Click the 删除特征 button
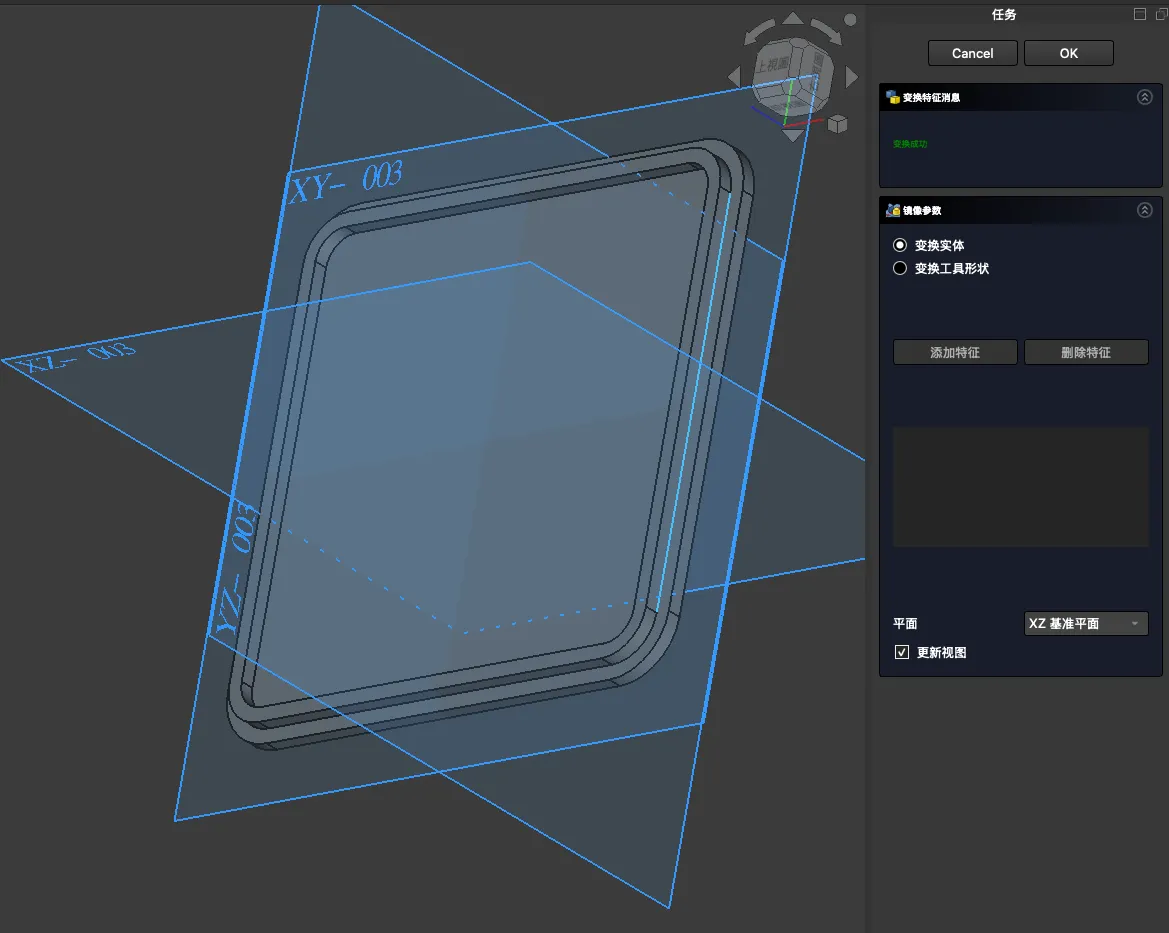The width and height of the screenshot is (1169, 933). pyautogui.click(x=1085, y=352)
